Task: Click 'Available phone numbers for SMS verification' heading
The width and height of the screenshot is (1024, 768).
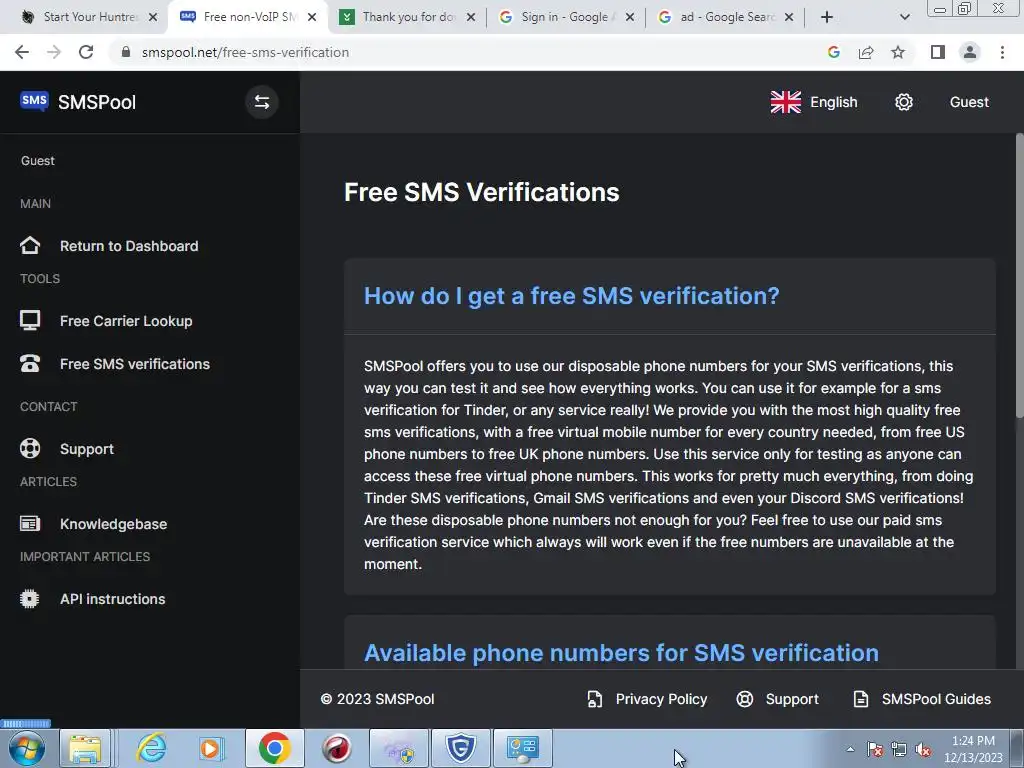Action: (x=621, y=653)
